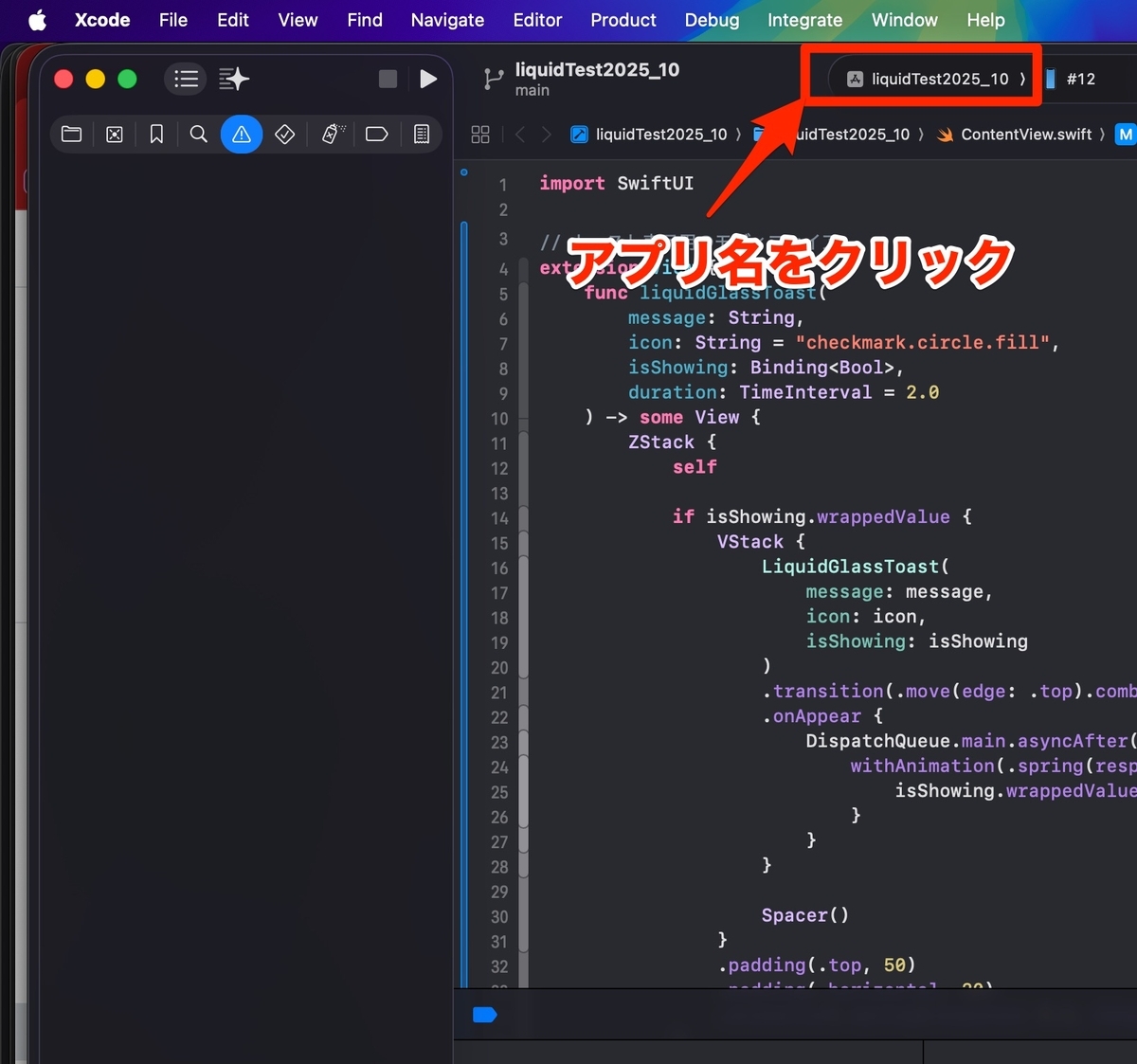
Task: Click line number 14 in the gutter
Action: click(x=499, y=518)
